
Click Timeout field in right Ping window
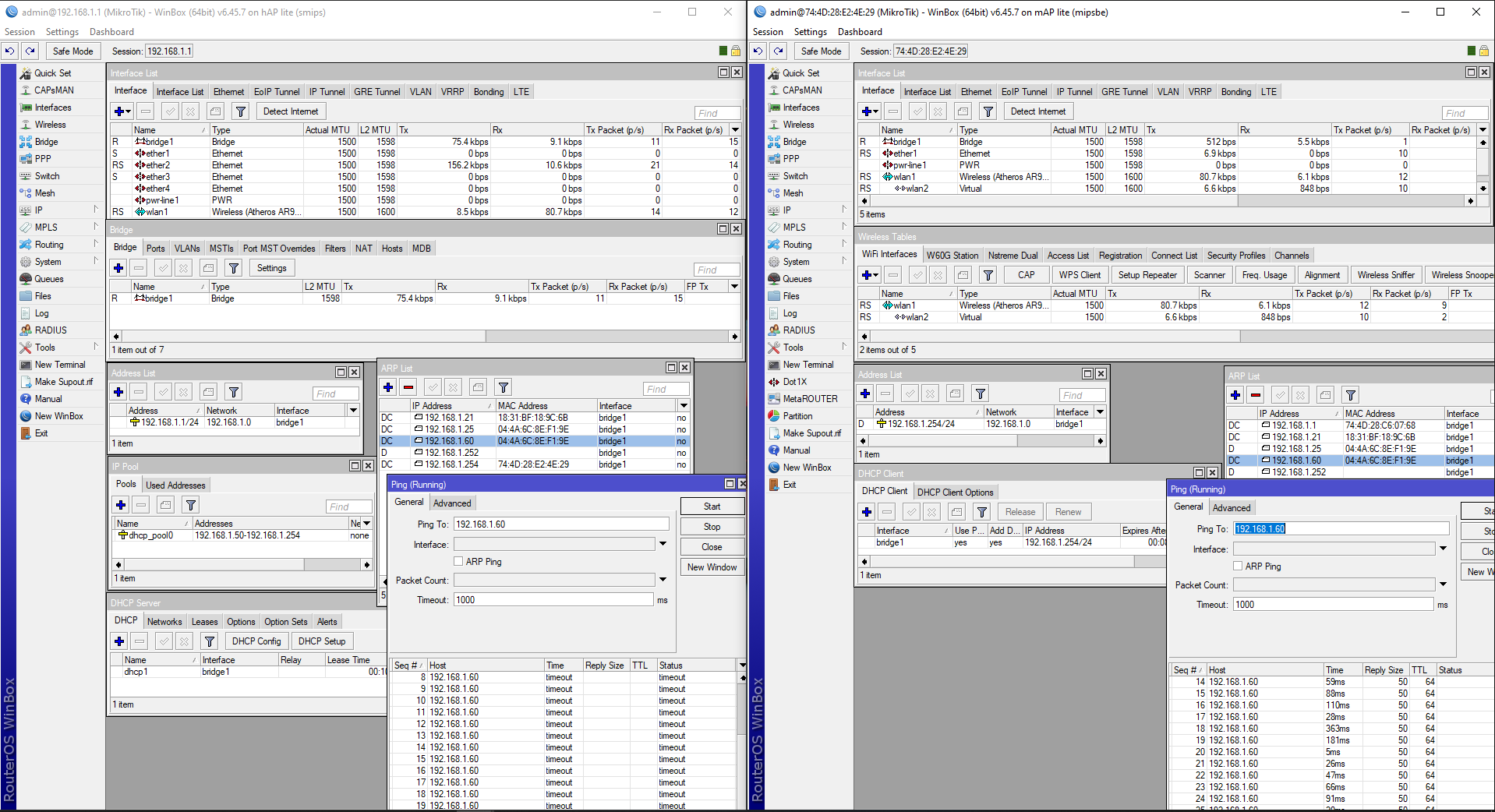(x=1334, y=605)
